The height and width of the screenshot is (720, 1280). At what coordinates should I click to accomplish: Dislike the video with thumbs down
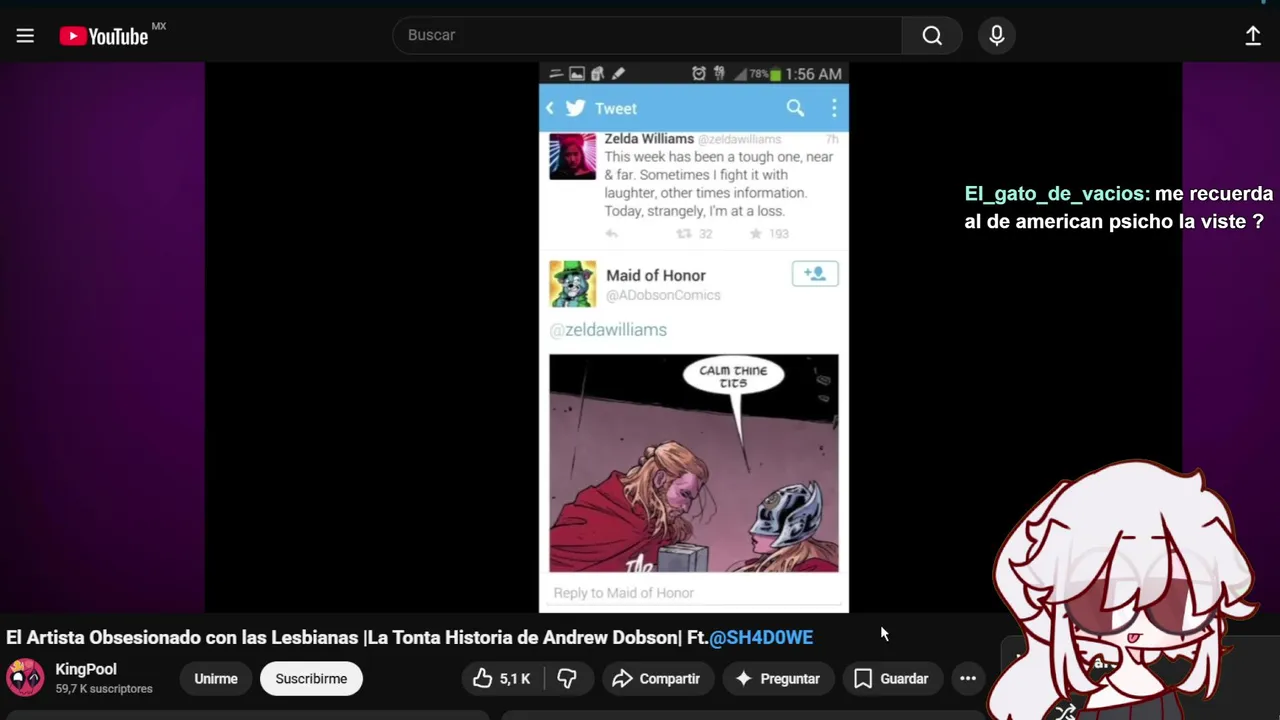(x=567, y=678)
